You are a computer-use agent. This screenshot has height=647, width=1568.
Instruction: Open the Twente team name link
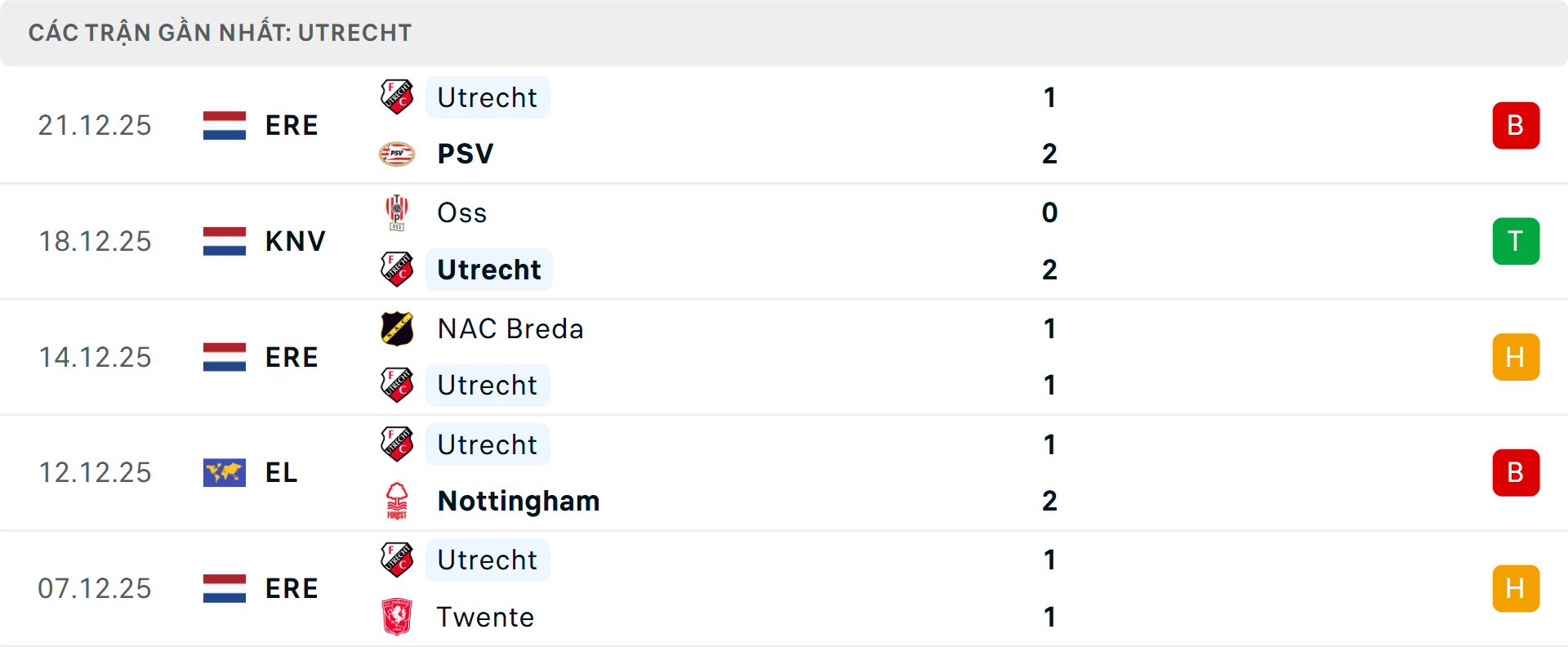pyautogui.click(x=485, y=617)
